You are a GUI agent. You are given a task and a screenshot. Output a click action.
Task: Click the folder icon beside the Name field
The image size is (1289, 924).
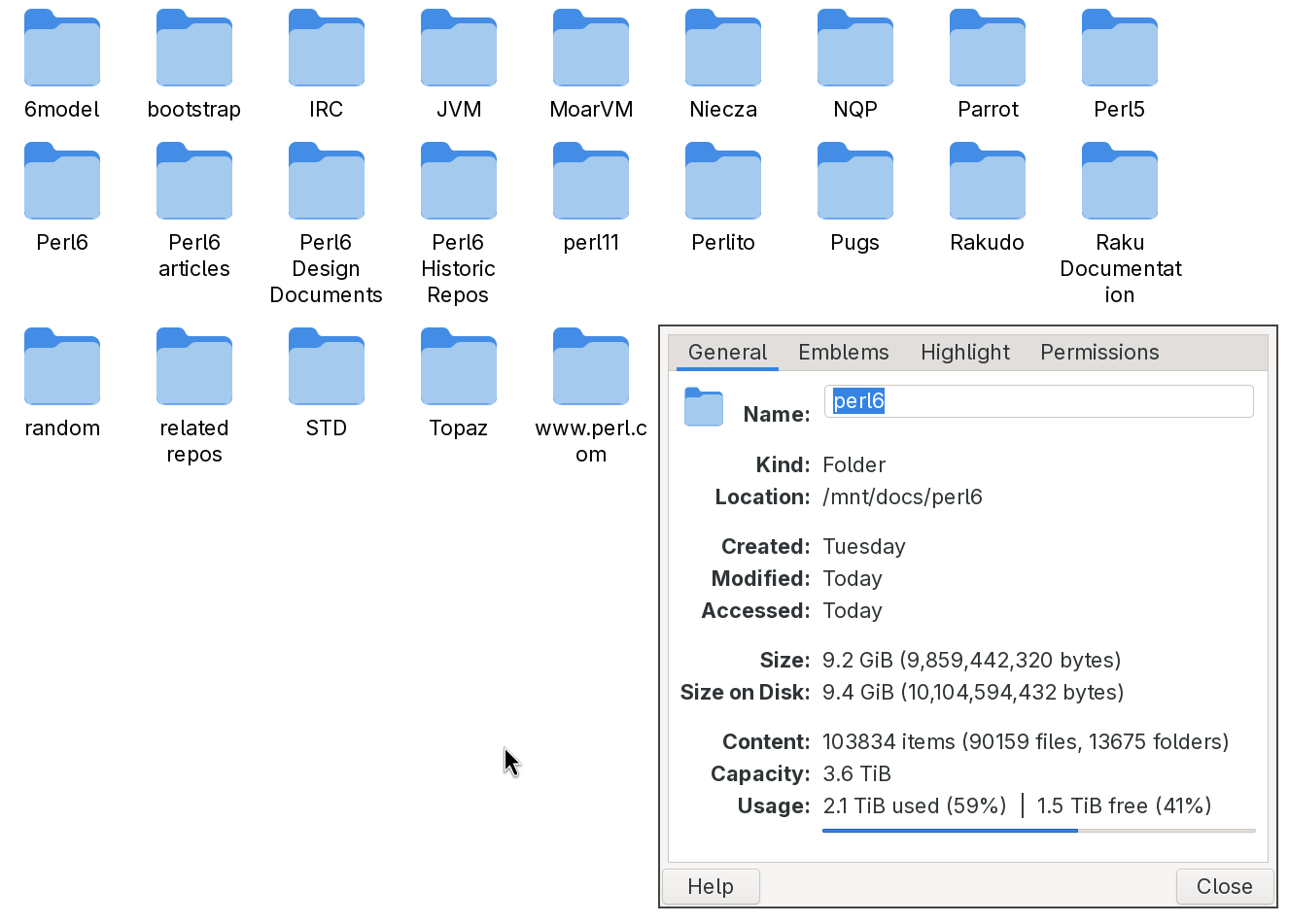point(704,407)
